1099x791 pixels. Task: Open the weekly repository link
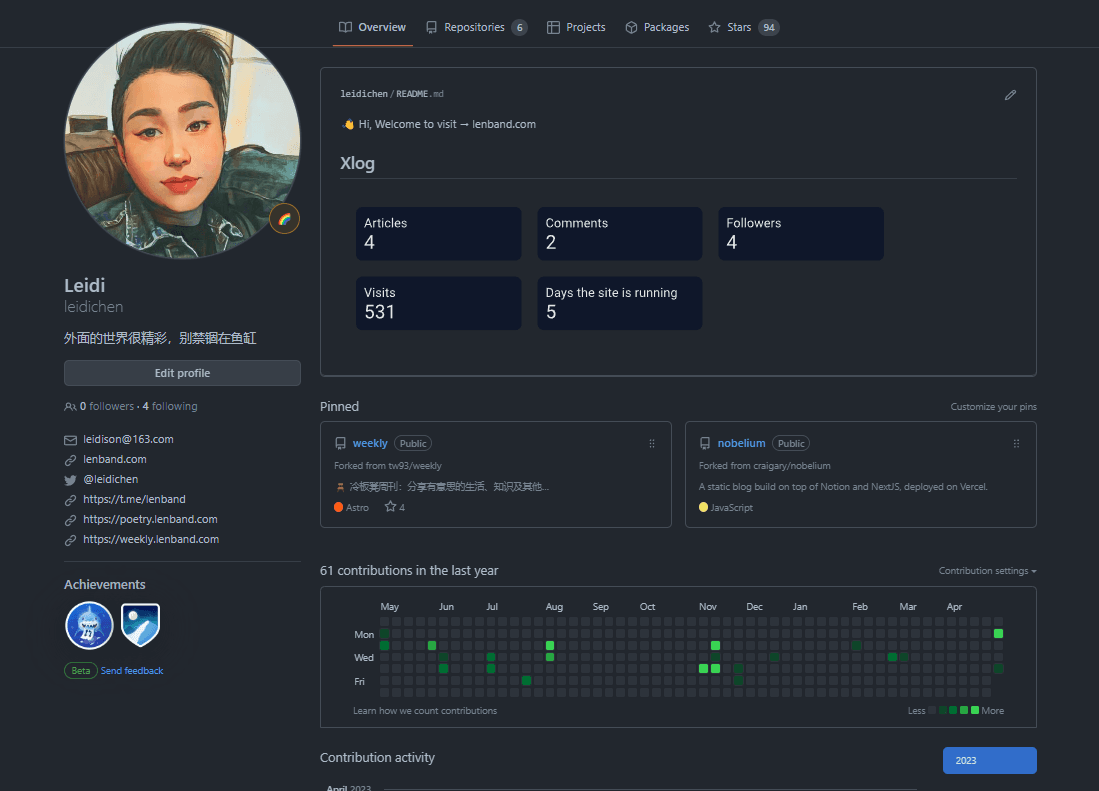point(370,443)
